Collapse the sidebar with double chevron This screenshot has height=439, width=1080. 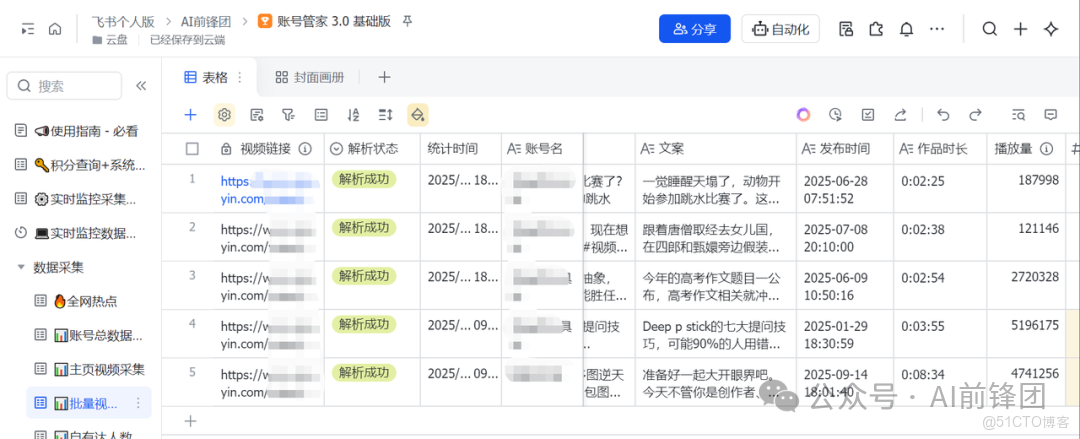(141, 86)
